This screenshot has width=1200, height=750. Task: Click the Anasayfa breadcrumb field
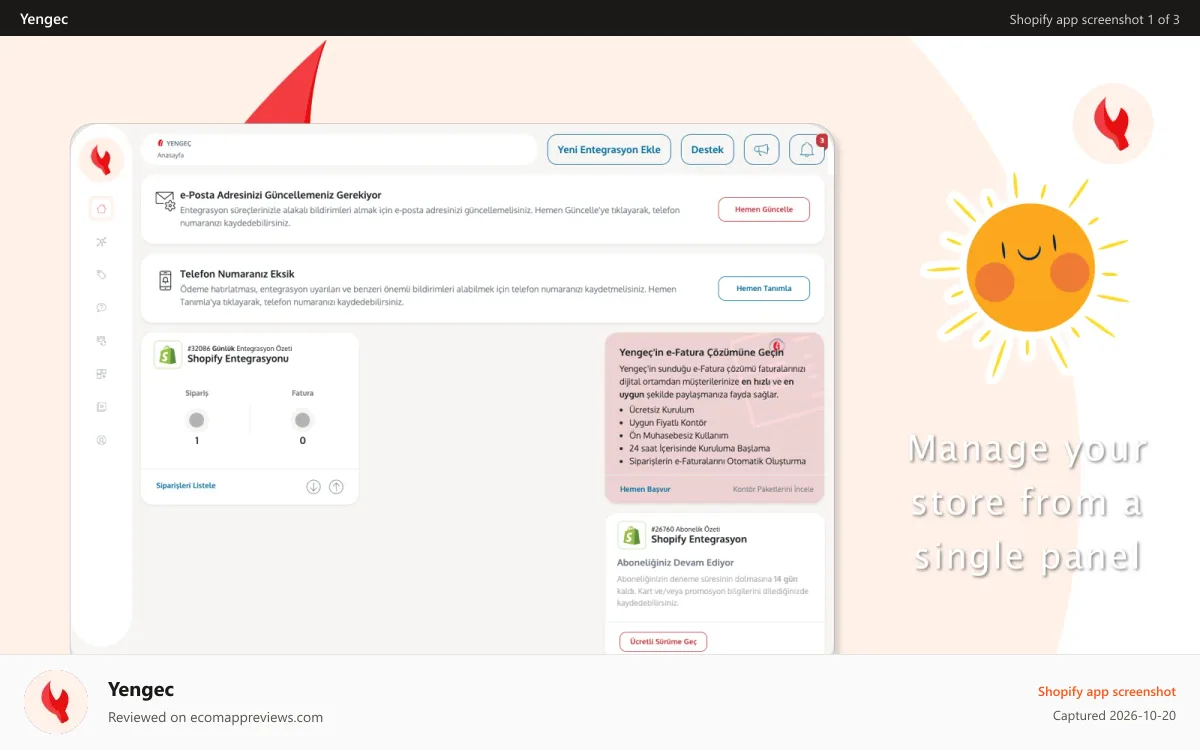click(339, 150)
